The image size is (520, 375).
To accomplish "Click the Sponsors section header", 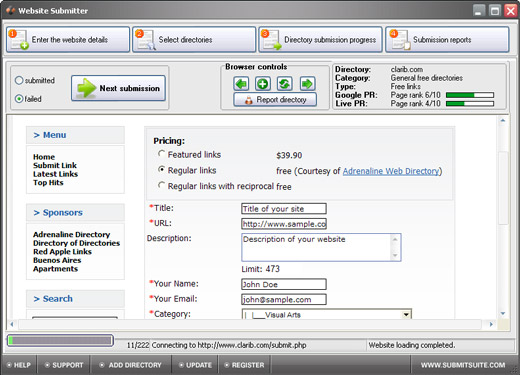I will 75,212.
